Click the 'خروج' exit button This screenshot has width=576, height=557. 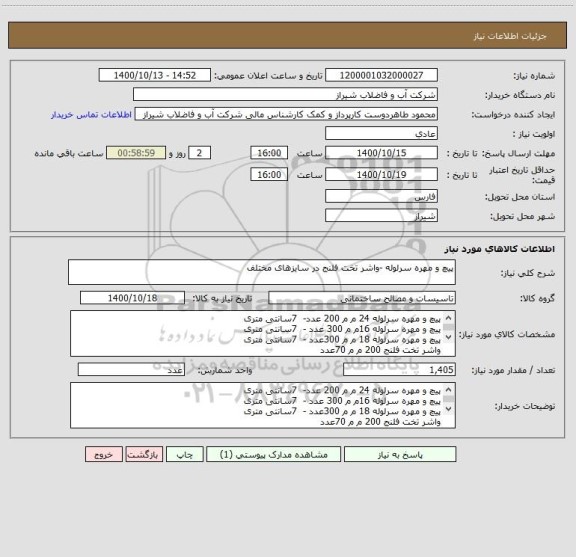(x=104, y=454)
